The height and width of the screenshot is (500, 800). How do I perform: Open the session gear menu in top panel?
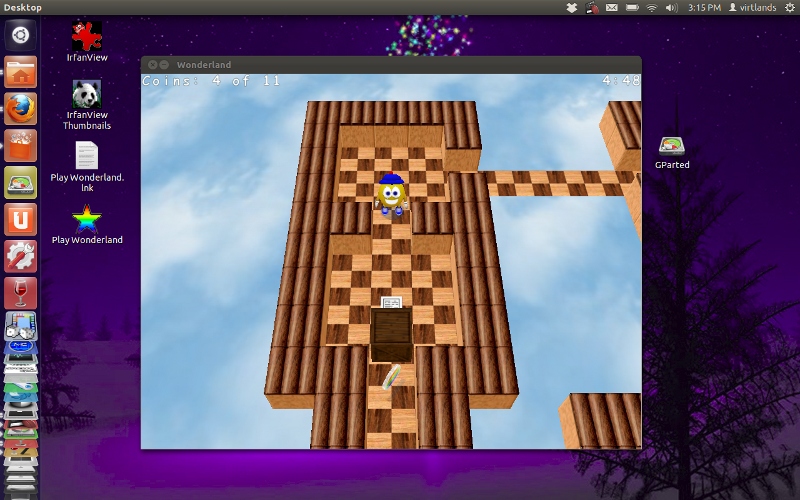pos(790,8)
